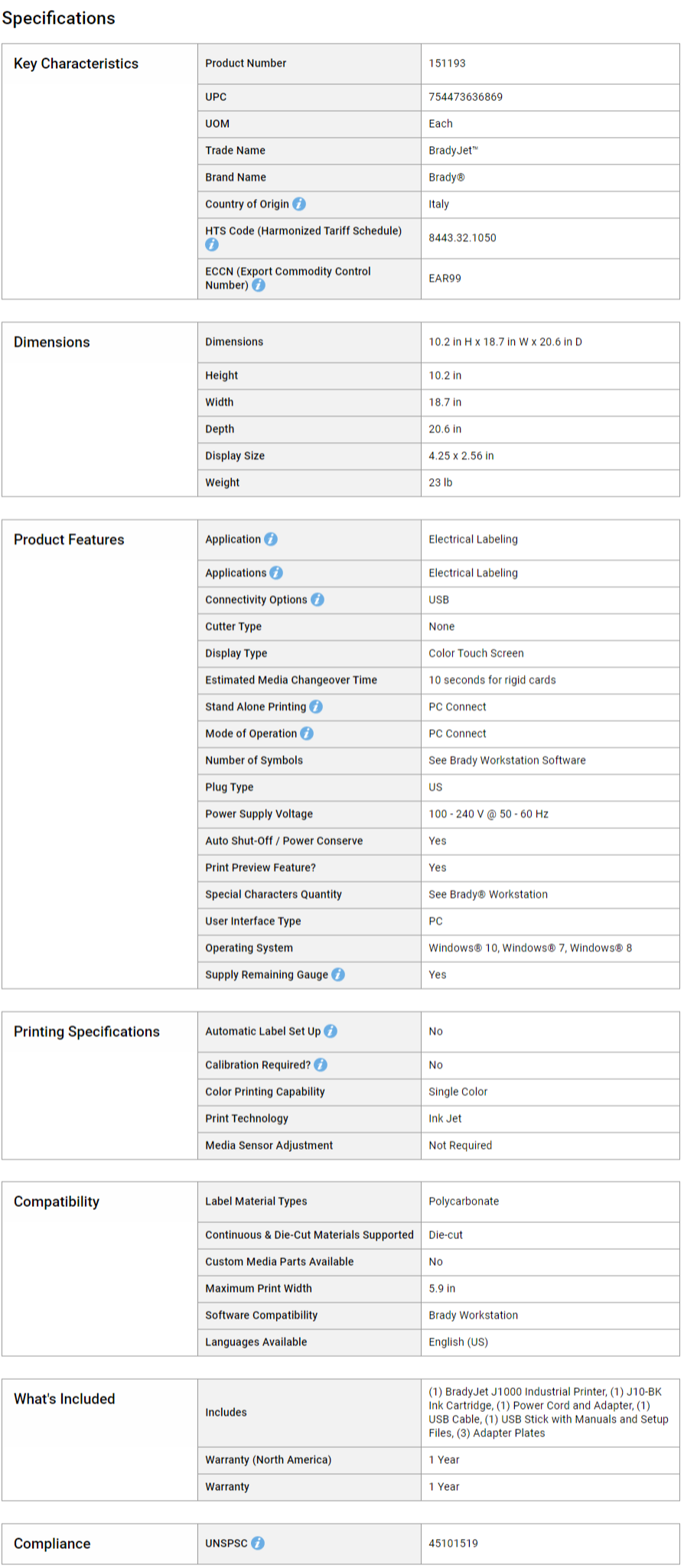684x1568 pixels.
Task: Open the Automatic Label Set Up info icon
Action: tap(331, 1031)
